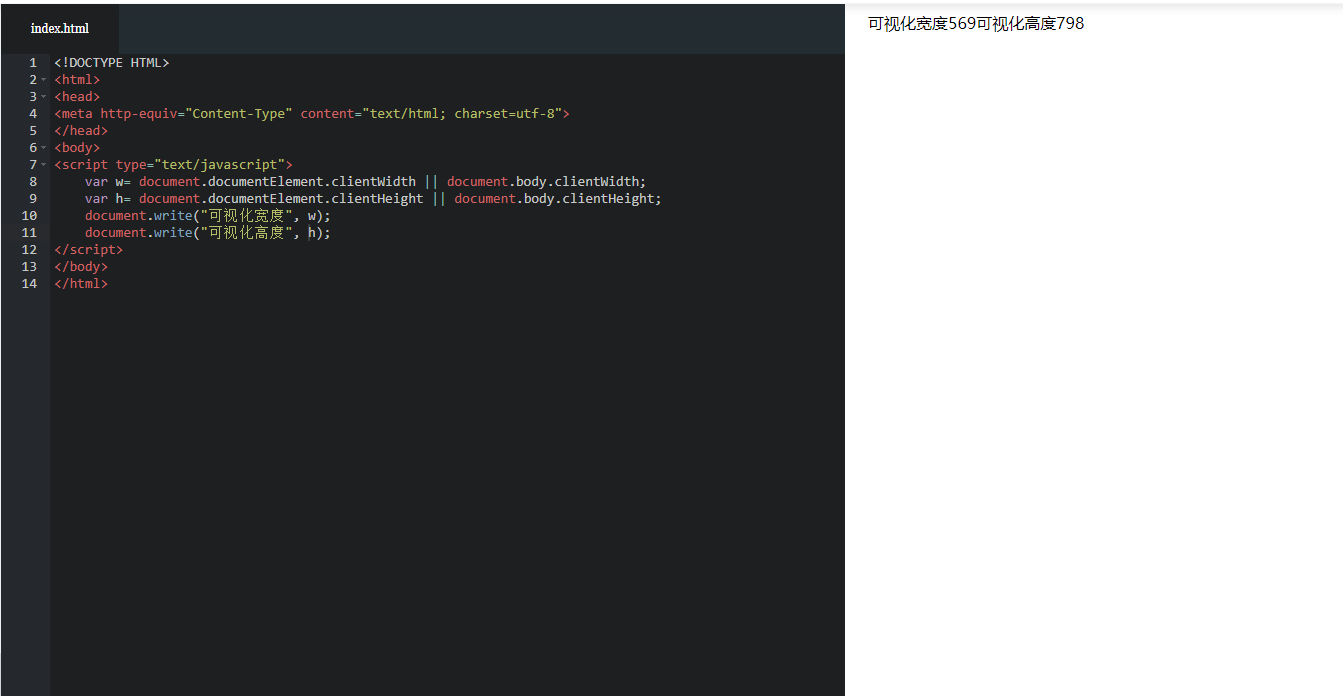Click the opening <html> tag in code
Viewport: 1343px width, 696px height.
[77, 80]
